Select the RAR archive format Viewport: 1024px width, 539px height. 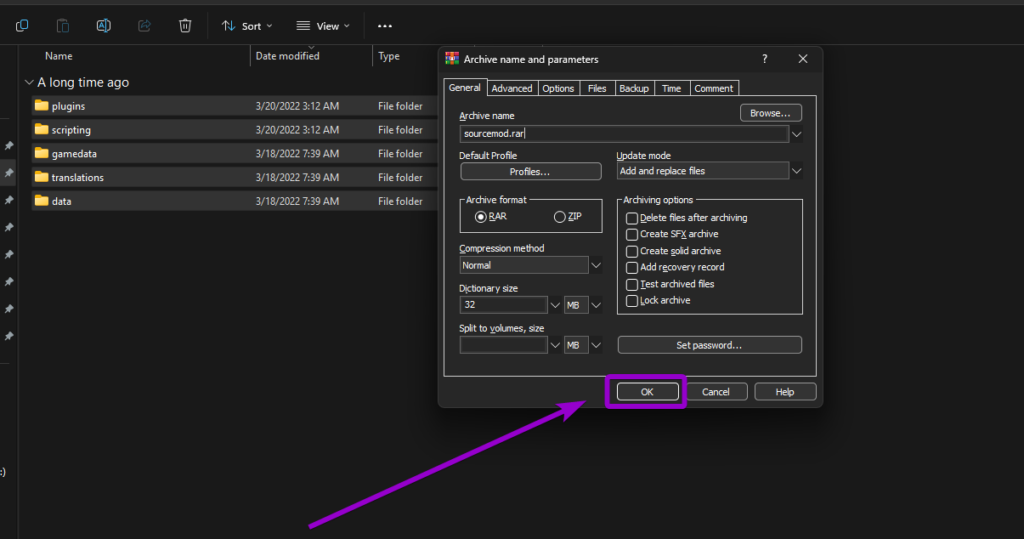[x=481, y=217]
